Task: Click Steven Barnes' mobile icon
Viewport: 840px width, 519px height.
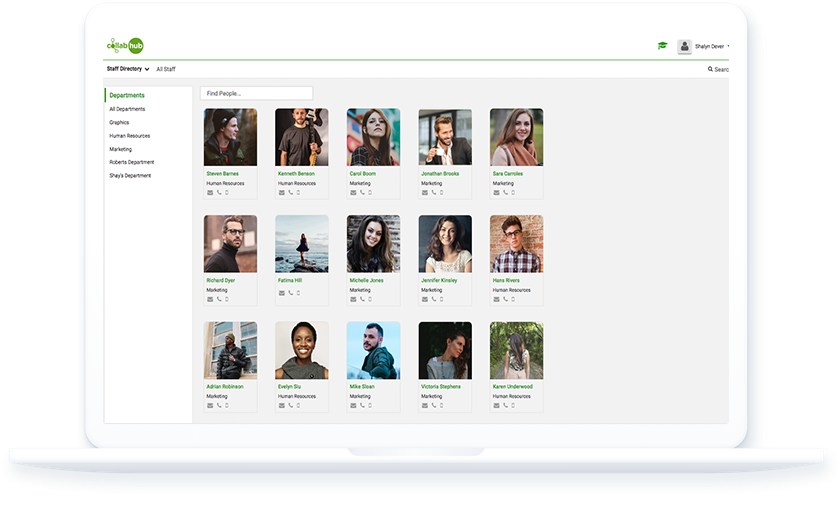Action: point(227,193)
